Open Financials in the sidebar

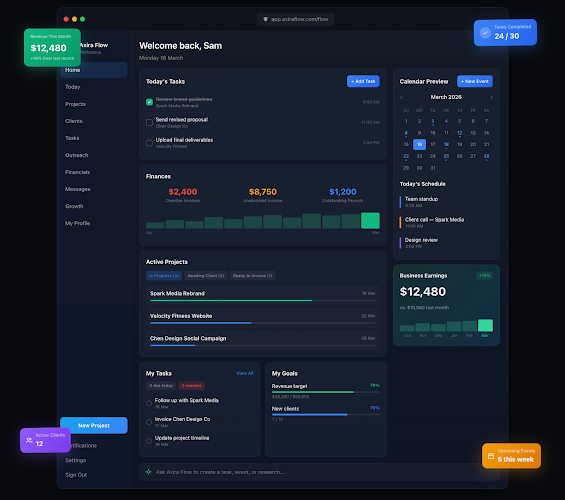(77, 172)
